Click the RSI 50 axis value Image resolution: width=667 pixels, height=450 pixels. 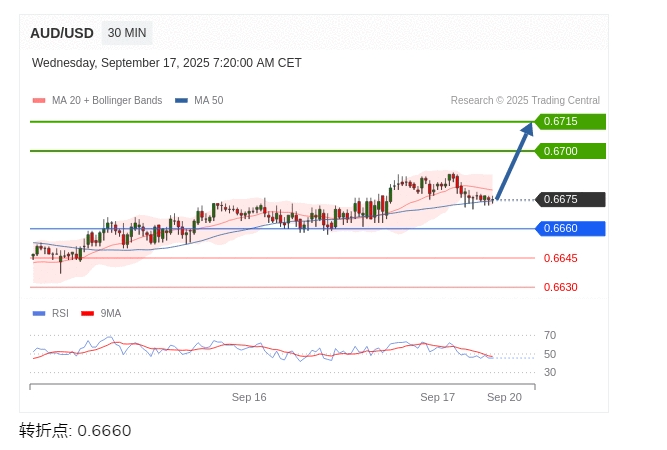pos(550,354)
